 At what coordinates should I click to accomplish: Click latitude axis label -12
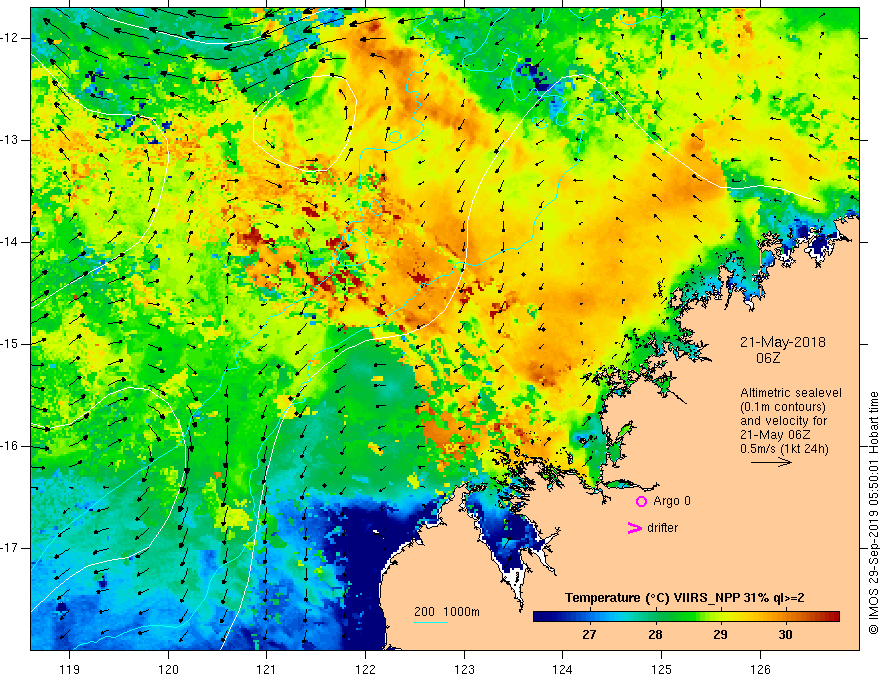pyautogui.click(x=10, y=38)
